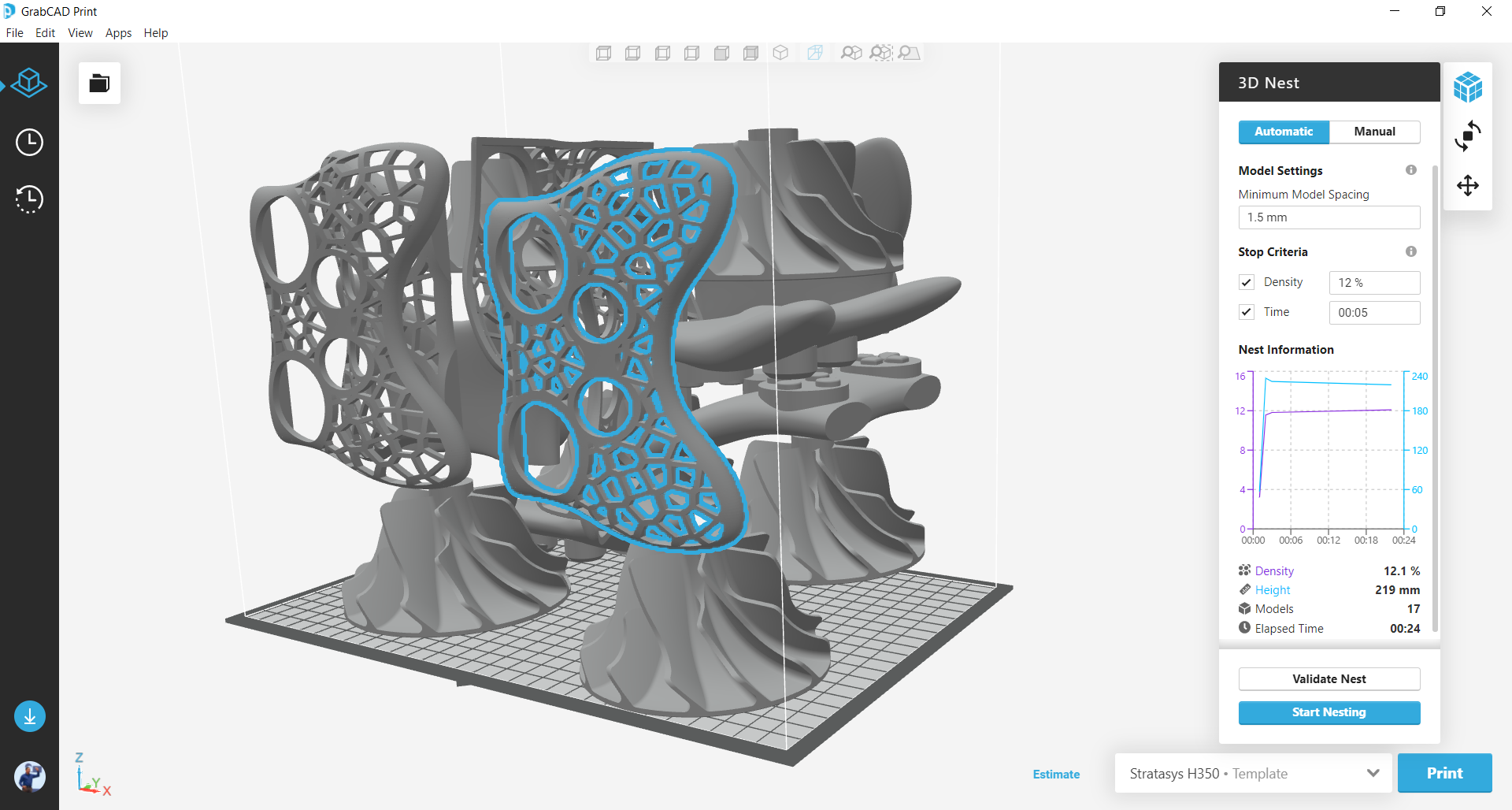Click the Start Nesting button
Screen dimensions: 1512x810
pos(1329,712)
